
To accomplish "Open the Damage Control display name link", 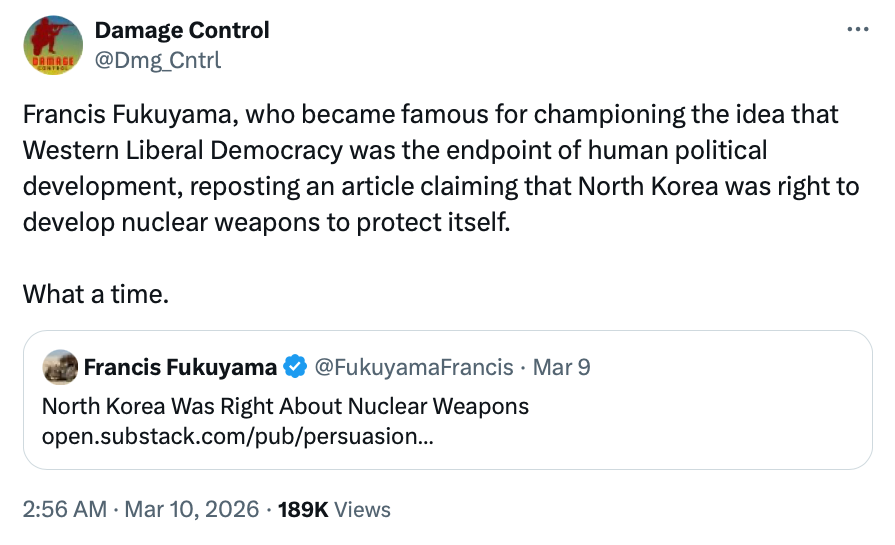I will click(181, 30).
